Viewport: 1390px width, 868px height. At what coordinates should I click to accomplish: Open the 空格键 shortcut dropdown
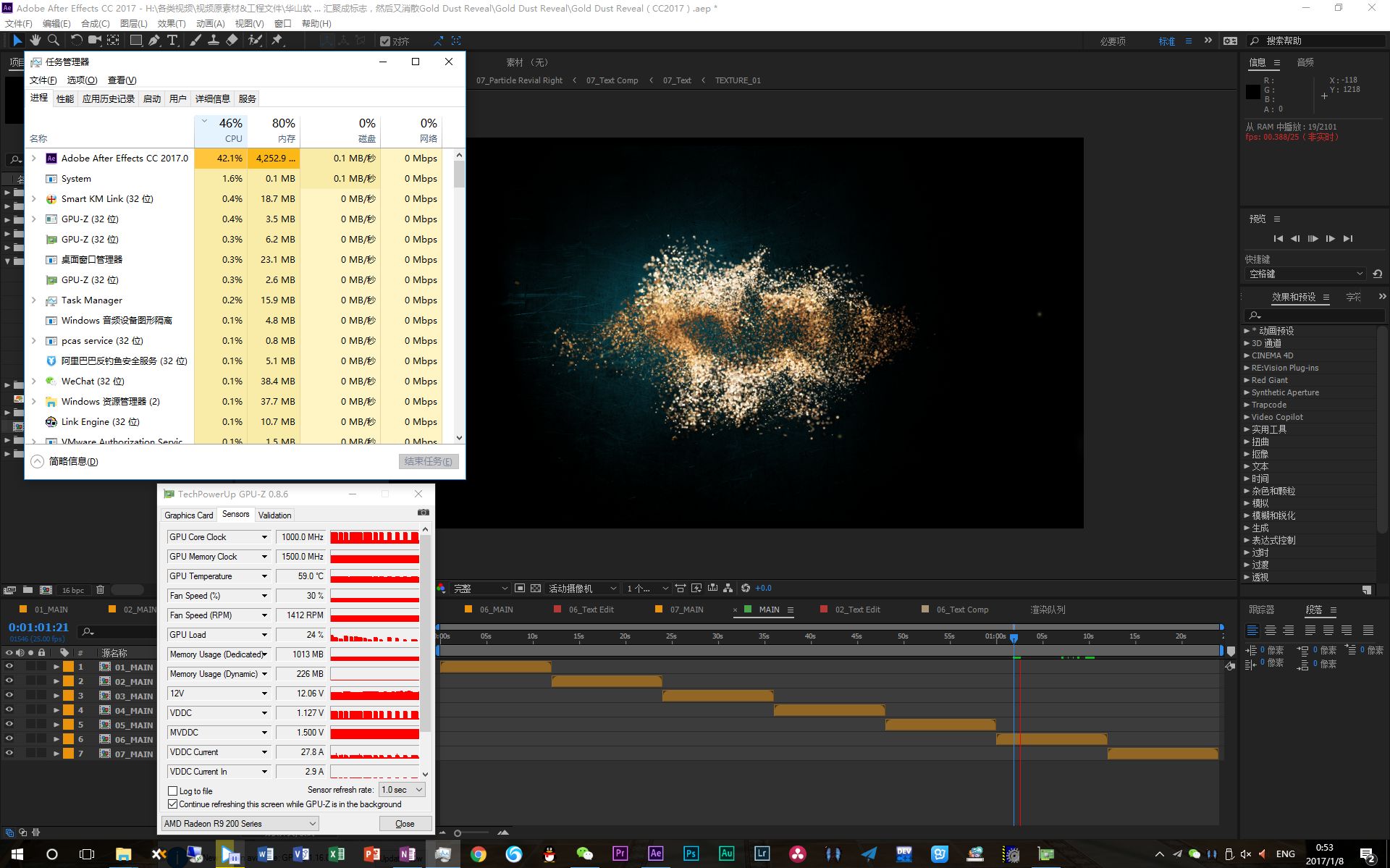(1305, 274)
